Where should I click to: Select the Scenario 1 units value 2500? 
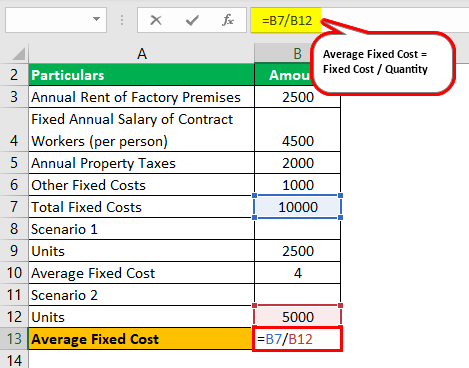point(297,251)
